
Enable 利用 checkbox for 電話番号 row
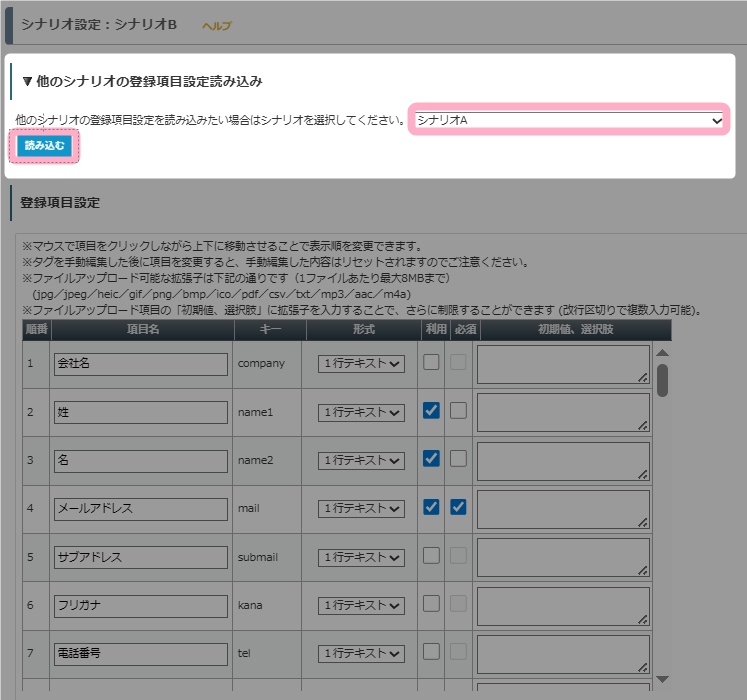(x=431, y=651)
